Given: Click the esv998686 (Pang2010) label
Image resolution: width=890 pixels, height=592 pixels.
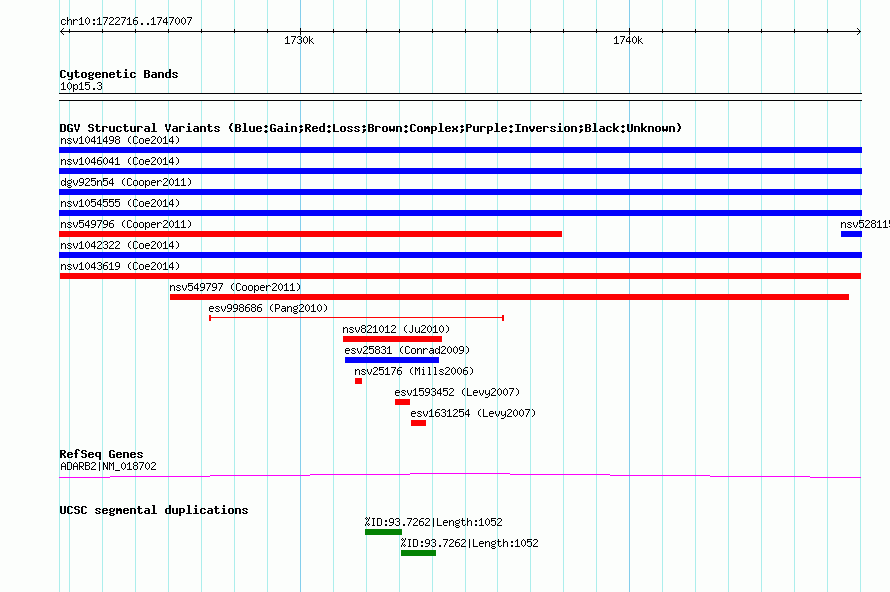Looking at the screenshot, I should tap(268, 308).
